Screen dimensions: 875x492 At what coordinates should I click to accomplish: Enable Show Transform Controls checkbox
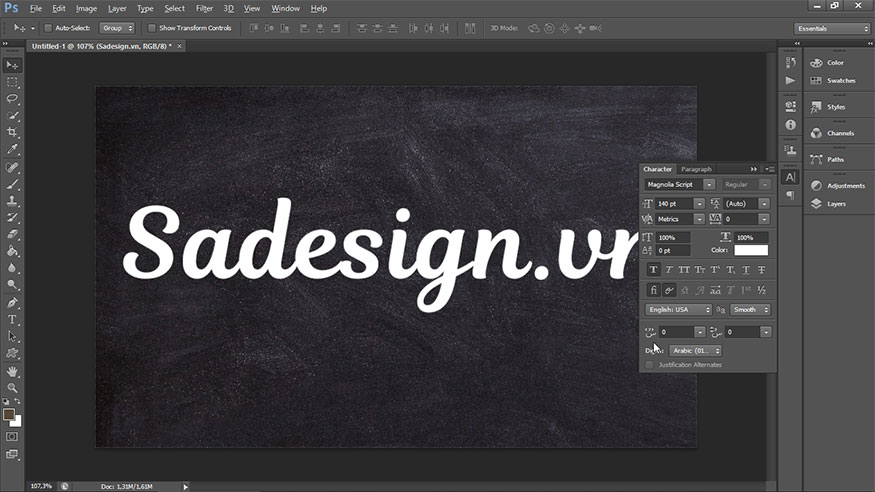(151, 28)
